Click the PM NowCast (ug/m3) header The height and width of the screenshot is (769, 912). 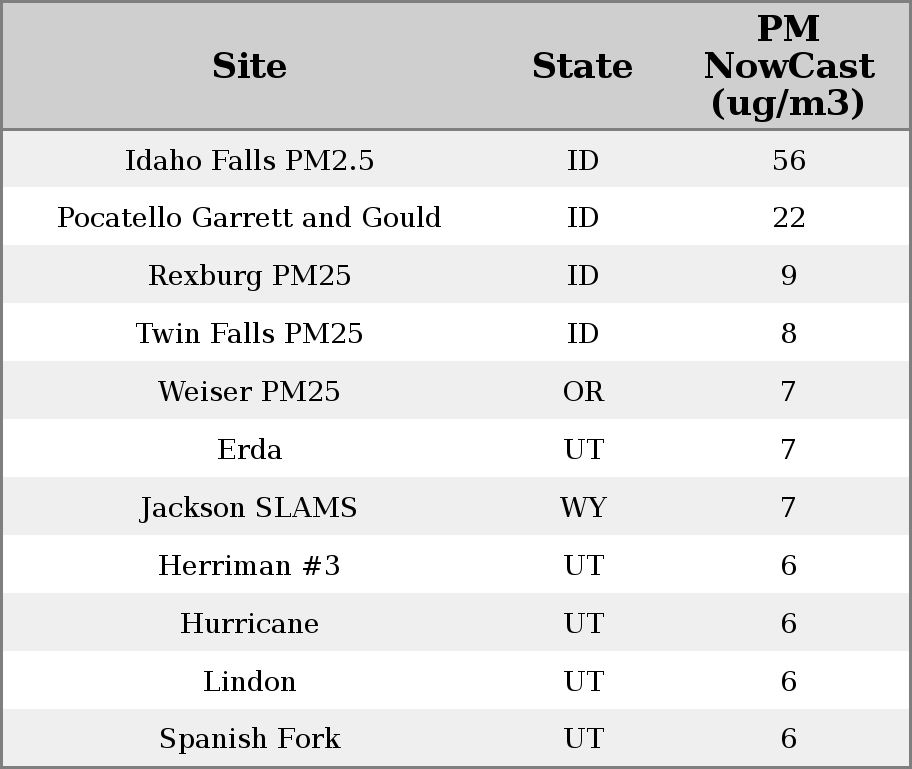(x=788, y=66)
